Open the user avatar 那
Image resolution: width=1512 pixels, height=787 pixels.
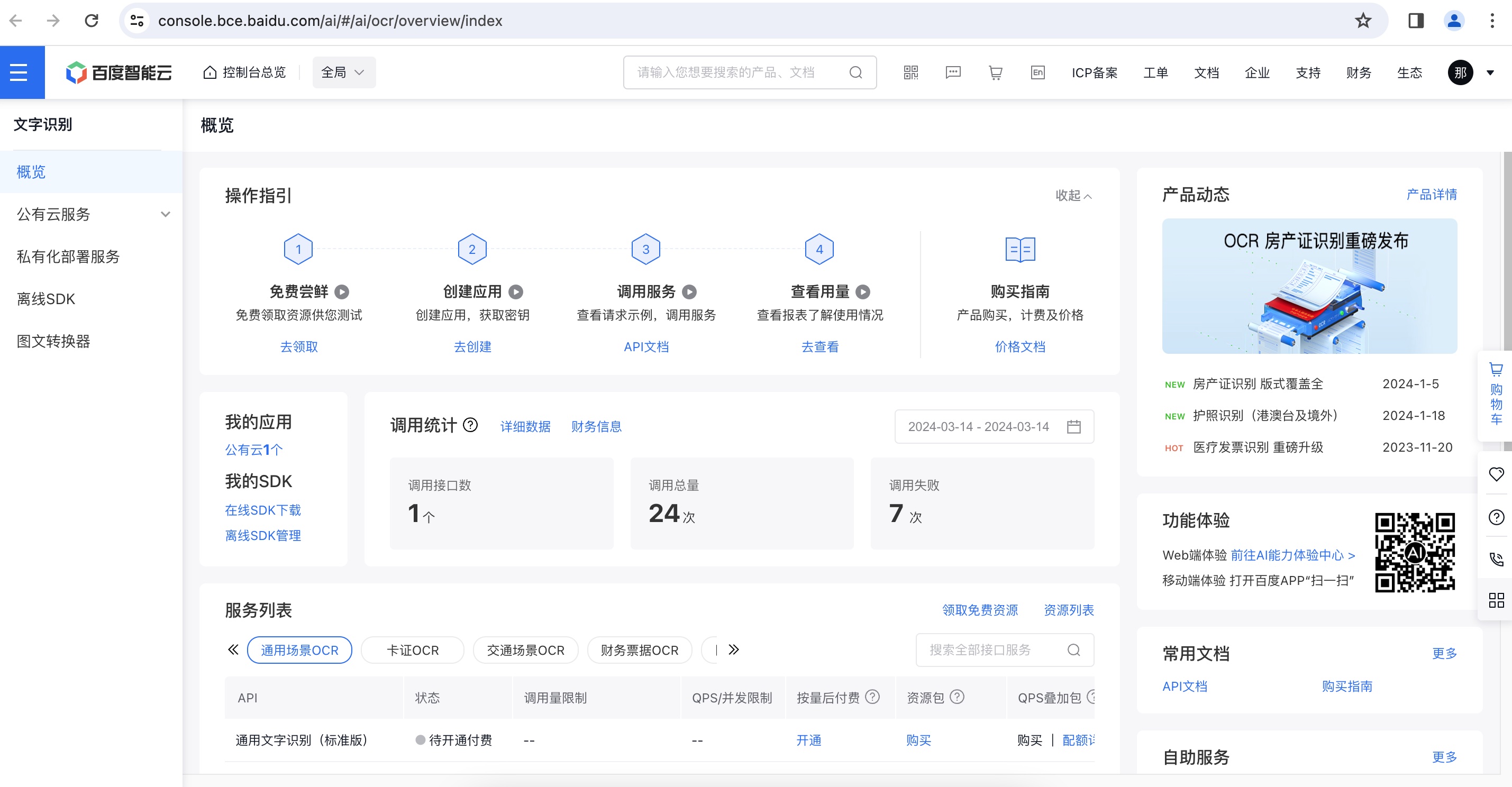click(x=1460, y=72)
